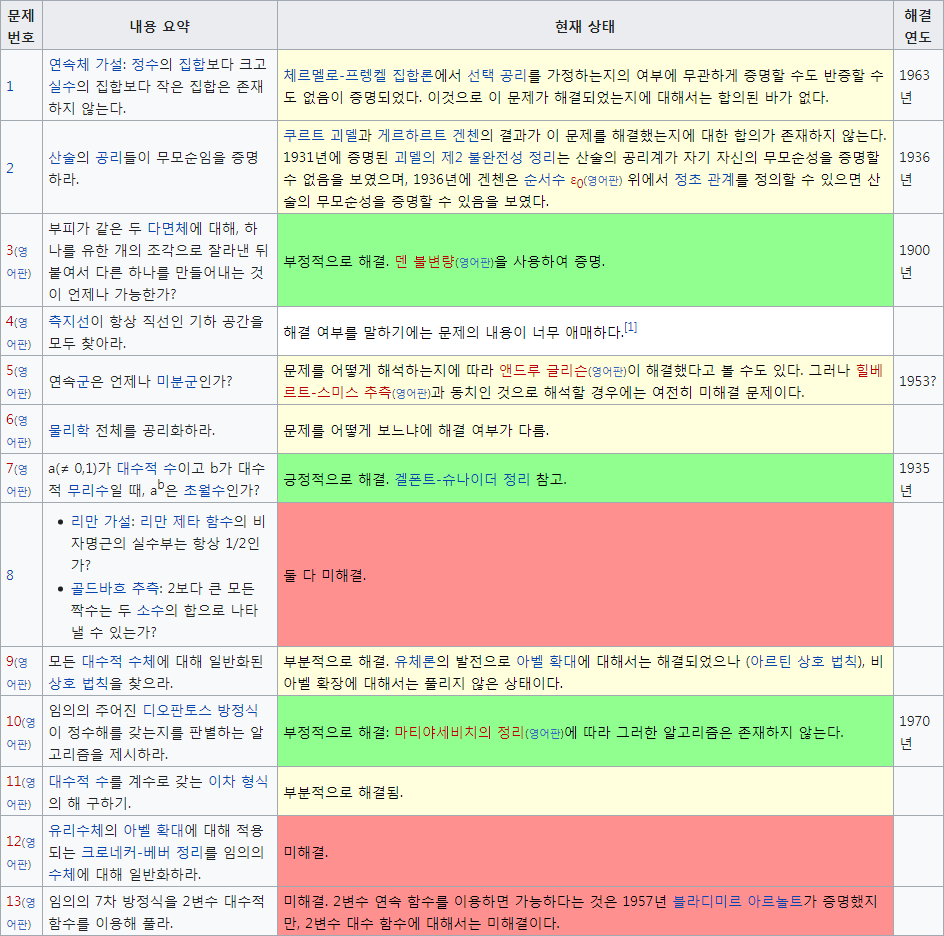Click the 해결 연도 column header
Viewport: 944px width, 936px height.
pyautogui.click(x=918, y=26)
